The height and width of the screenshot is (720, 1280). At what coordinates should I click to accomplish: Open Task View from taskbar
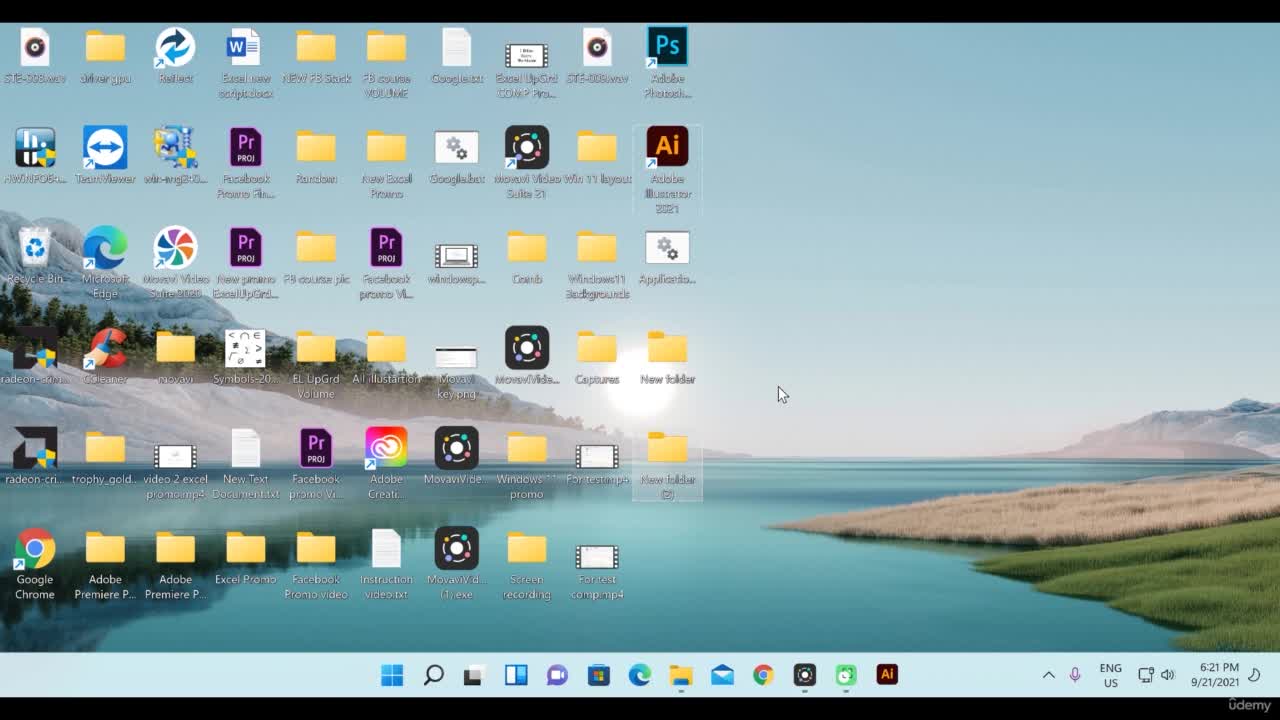click(x=473, y=675)
